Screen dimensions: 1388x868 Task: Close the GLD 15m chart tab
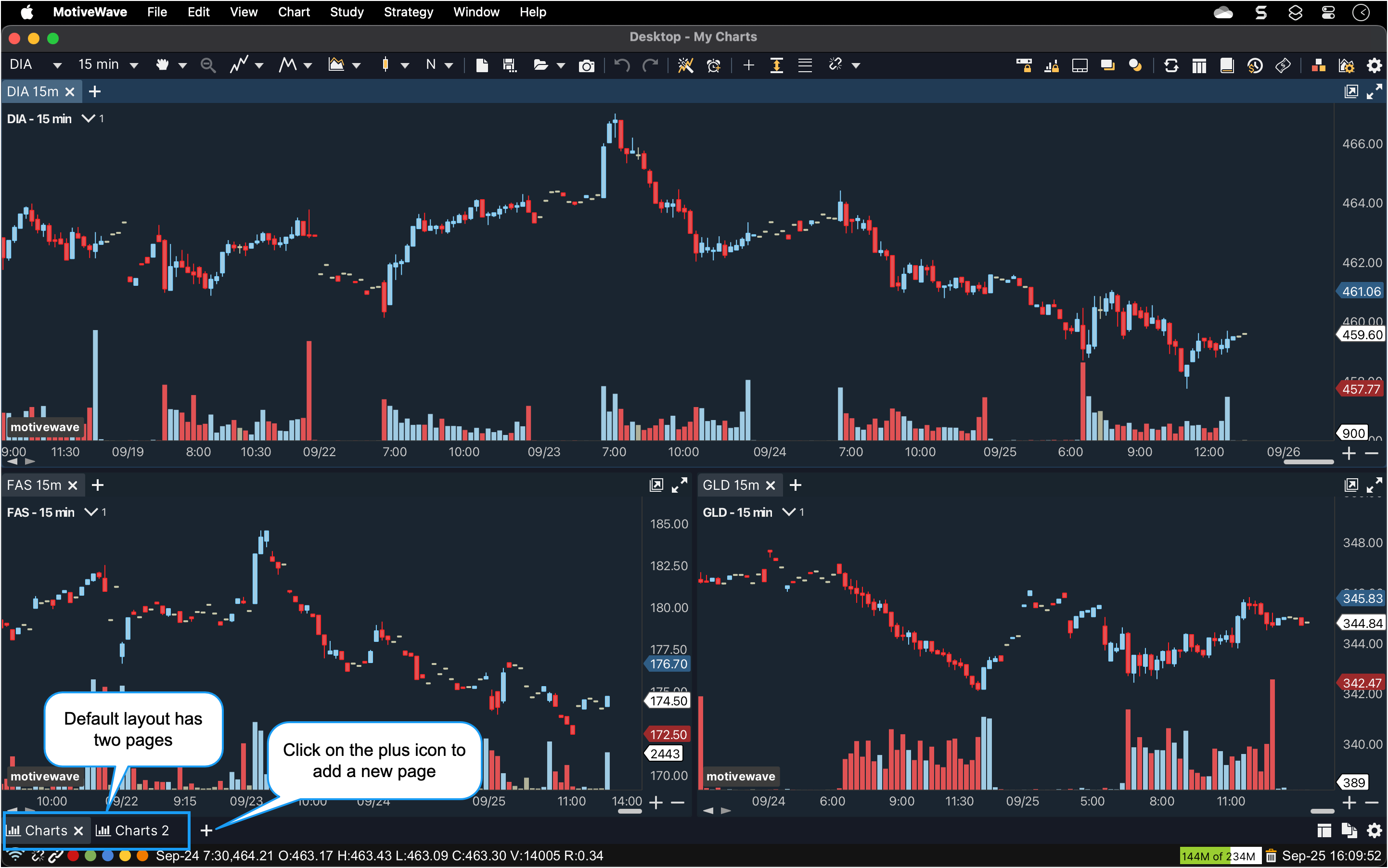tap(771, 485)
